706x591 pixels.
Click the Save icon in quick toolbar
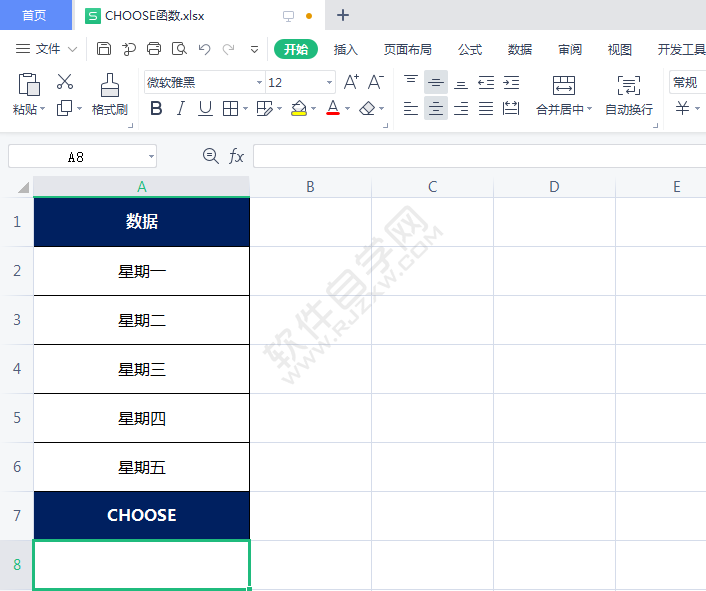point(104,49)
